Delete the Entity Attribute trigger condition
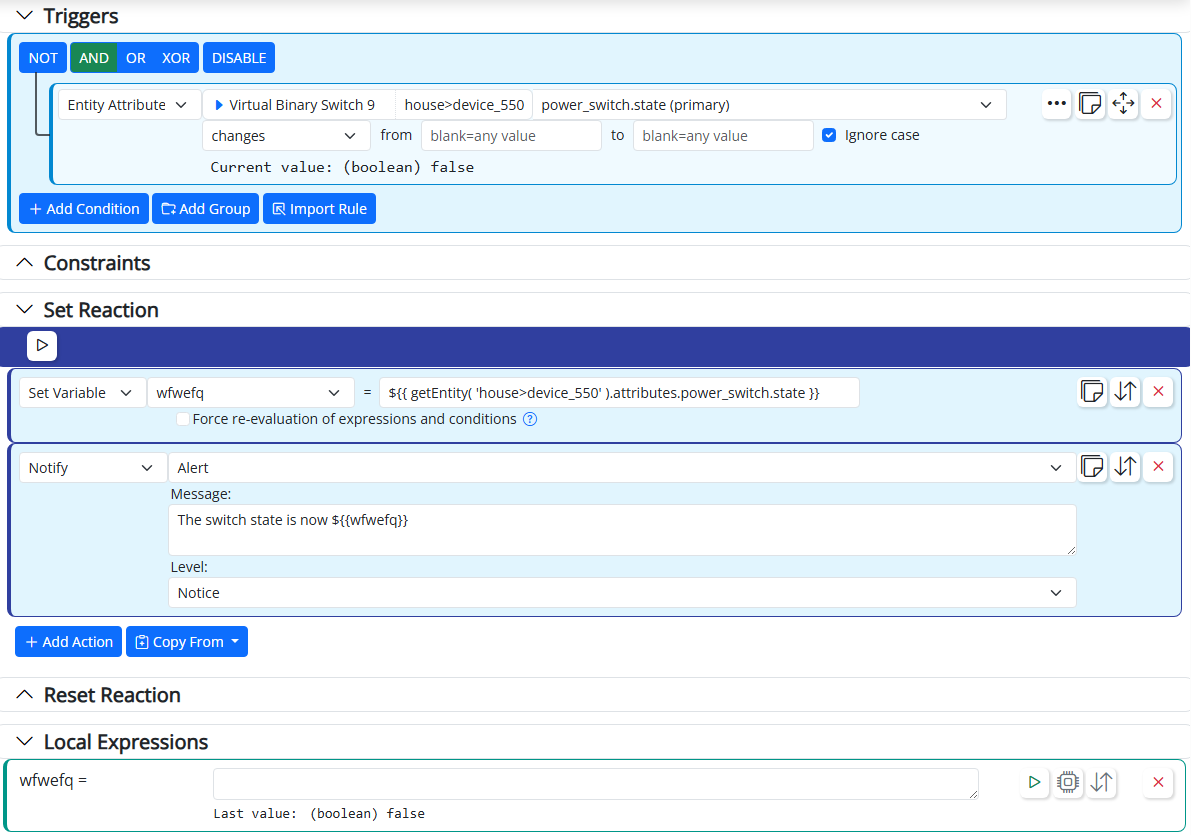This screenshot has height=835, width=1191. tap(1157, 103)
